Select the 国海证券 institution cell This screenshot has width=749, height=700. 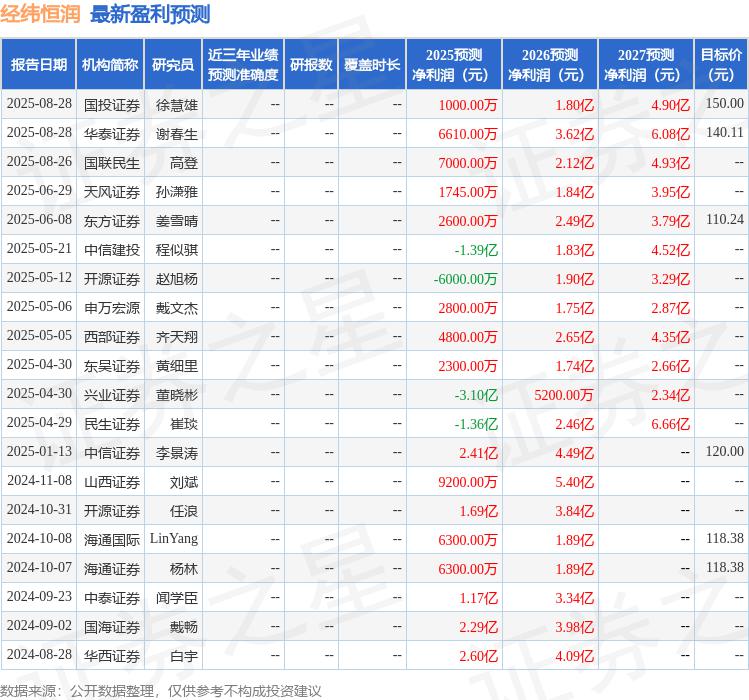[x=112, y=627]
